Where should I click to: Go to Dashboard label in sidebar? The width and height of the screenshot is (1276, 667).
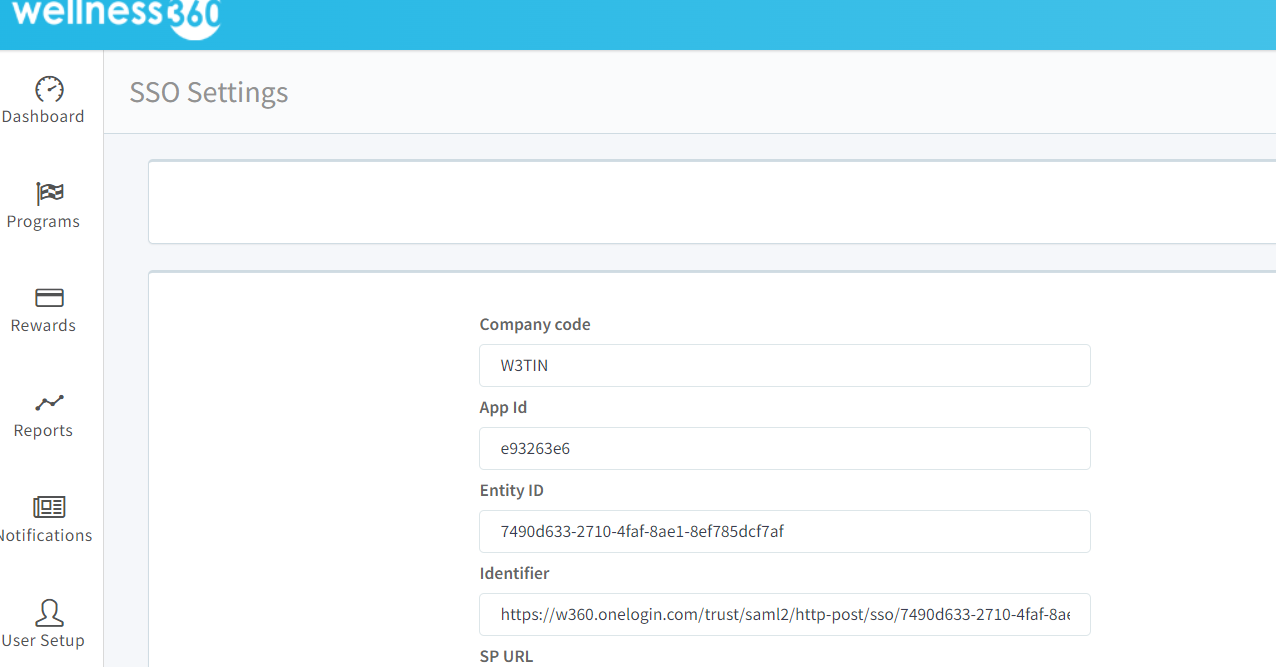(x=43, y=117)
